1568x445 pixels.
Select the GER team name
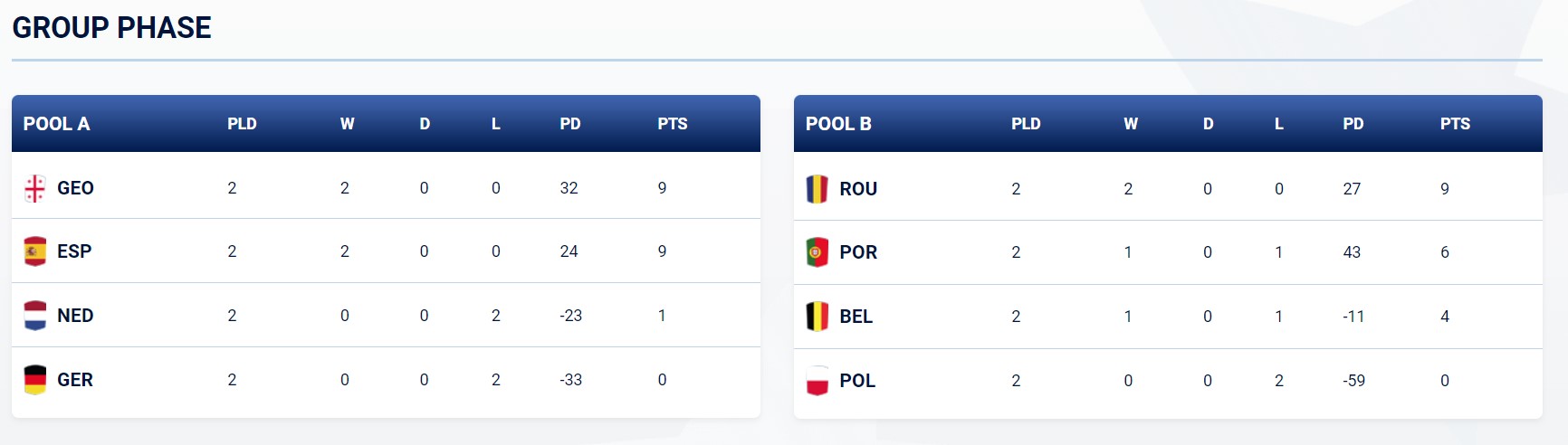(75, 380)
